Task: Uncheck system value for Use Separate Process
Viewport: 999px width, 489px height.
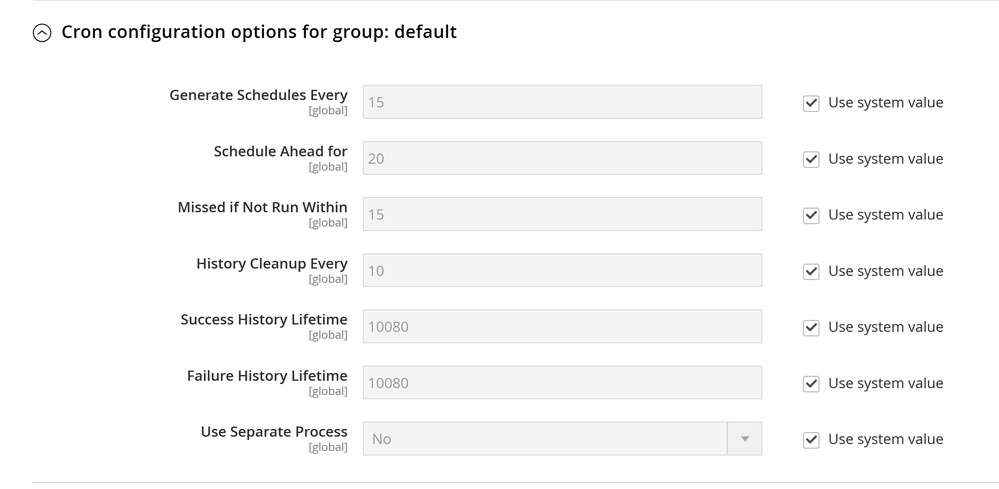Action: click(811, 439)
